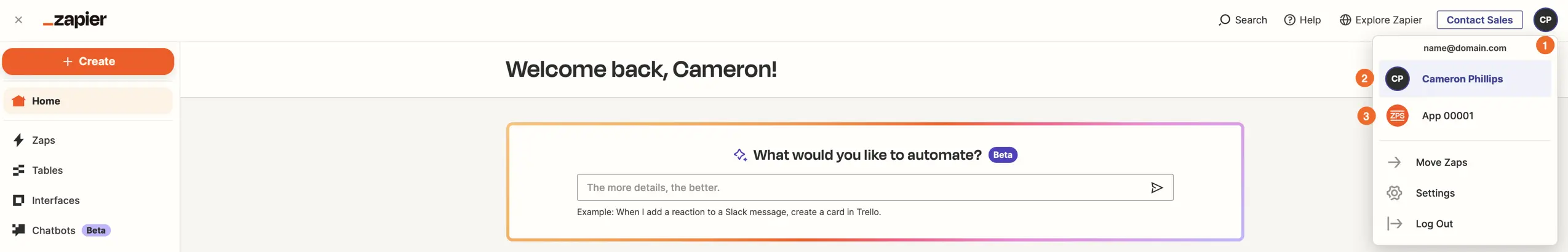This screenshot has height=252, width=1568.
Task: Click the Settings gear icon
Action: click(x=1394, y=193)
